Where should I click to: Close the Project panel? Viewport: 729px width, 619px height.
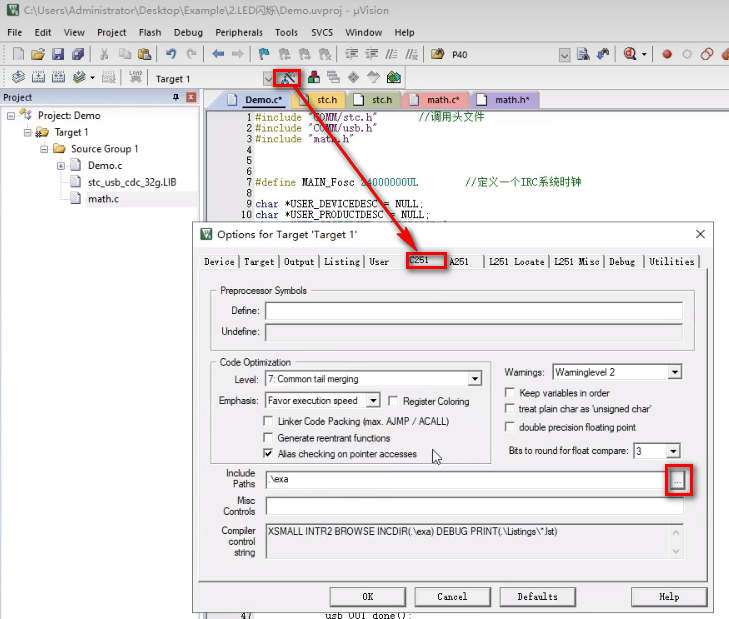191,97
